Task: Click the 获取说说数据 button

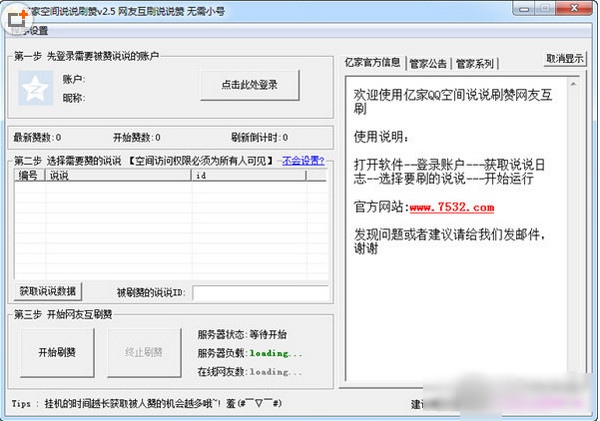Action: pos(48,291)
